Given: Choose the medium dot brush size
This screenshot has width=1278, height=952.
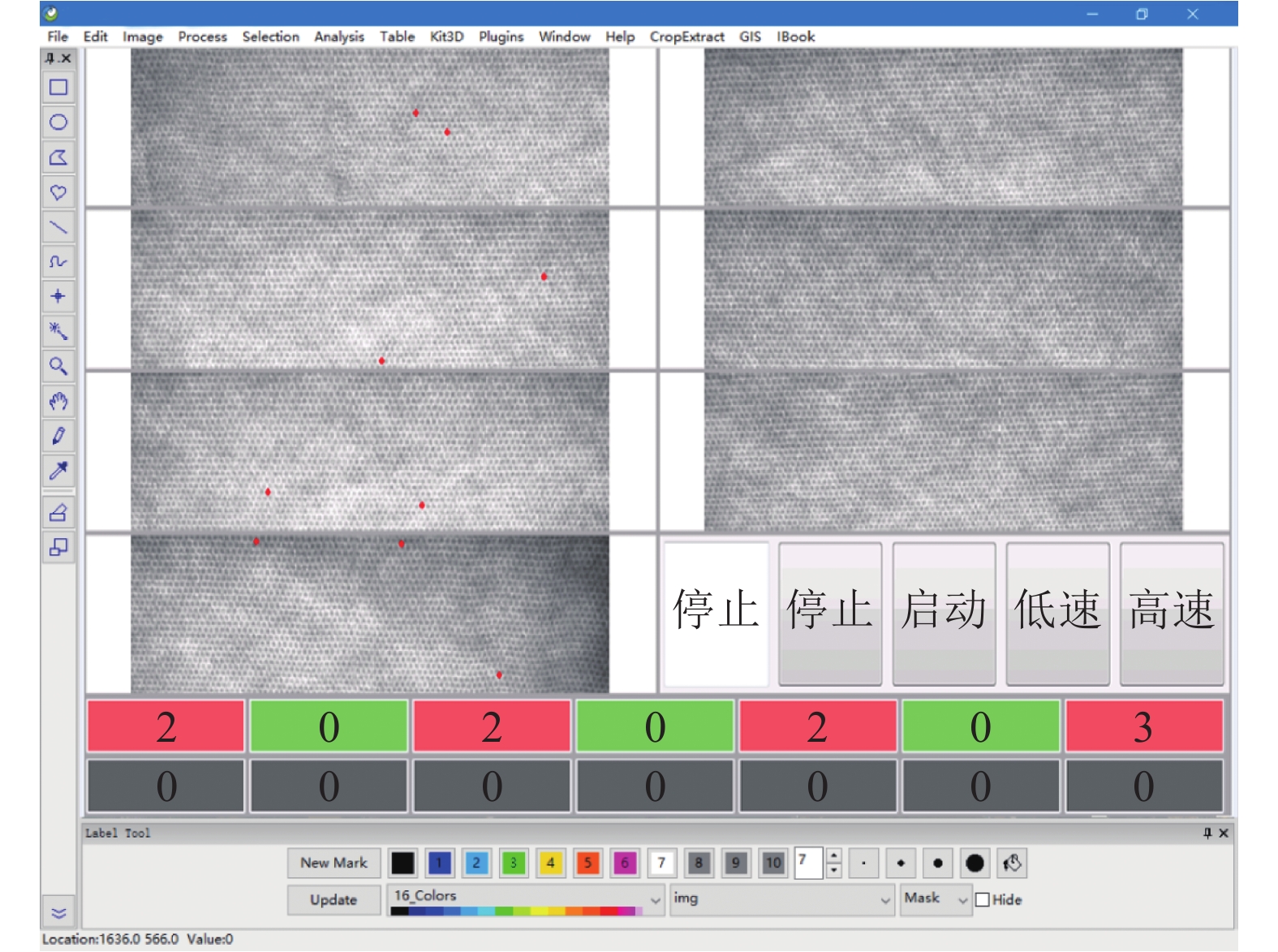Looking at the screenshot, I should pyautogui.click(x=938, y=864).
